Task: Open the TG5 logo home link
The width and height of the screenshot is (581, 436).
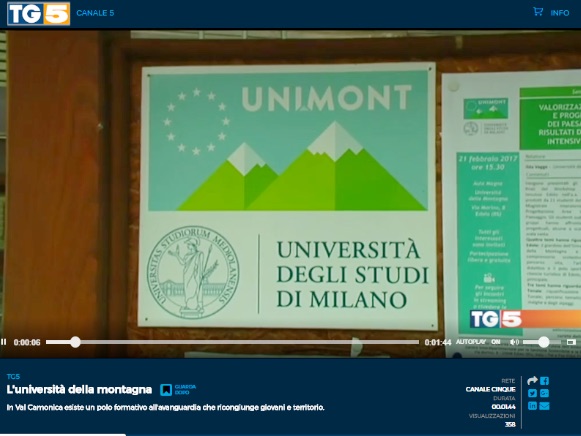Action: (x=39, y=14)
